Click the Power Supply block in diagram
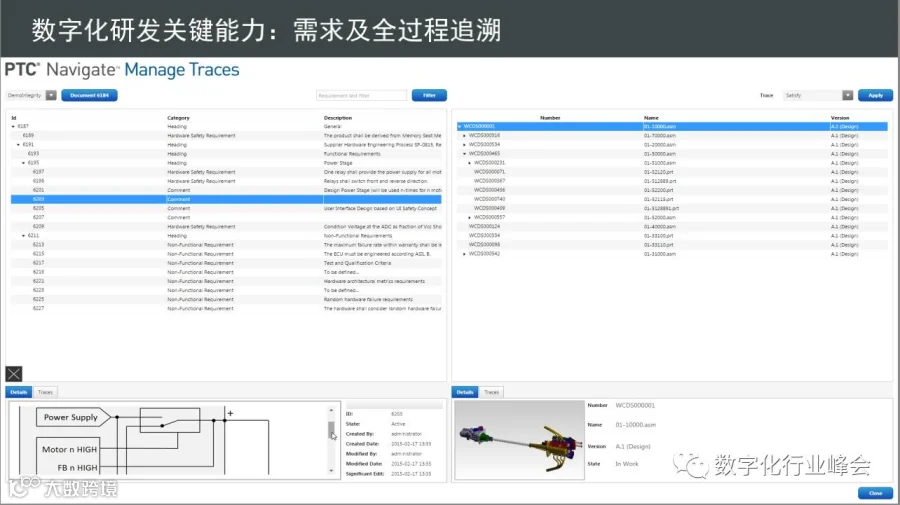The width and height of the screenshot is (900, 505). (x=72, y=417)
